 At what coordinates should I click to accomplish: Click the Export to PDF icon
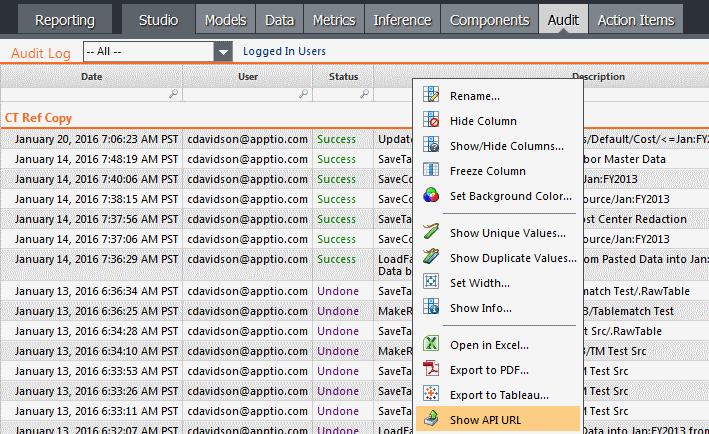pos(431,369)
